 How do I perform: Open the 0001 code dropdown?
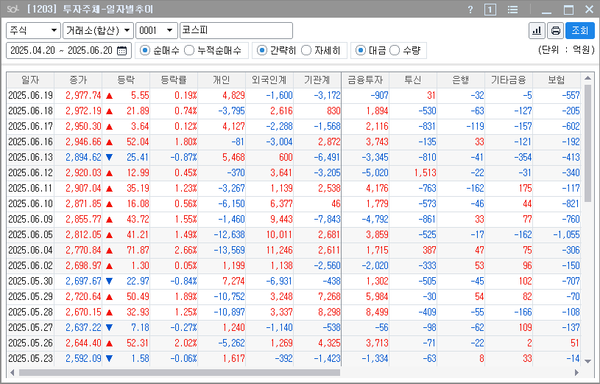157,31
